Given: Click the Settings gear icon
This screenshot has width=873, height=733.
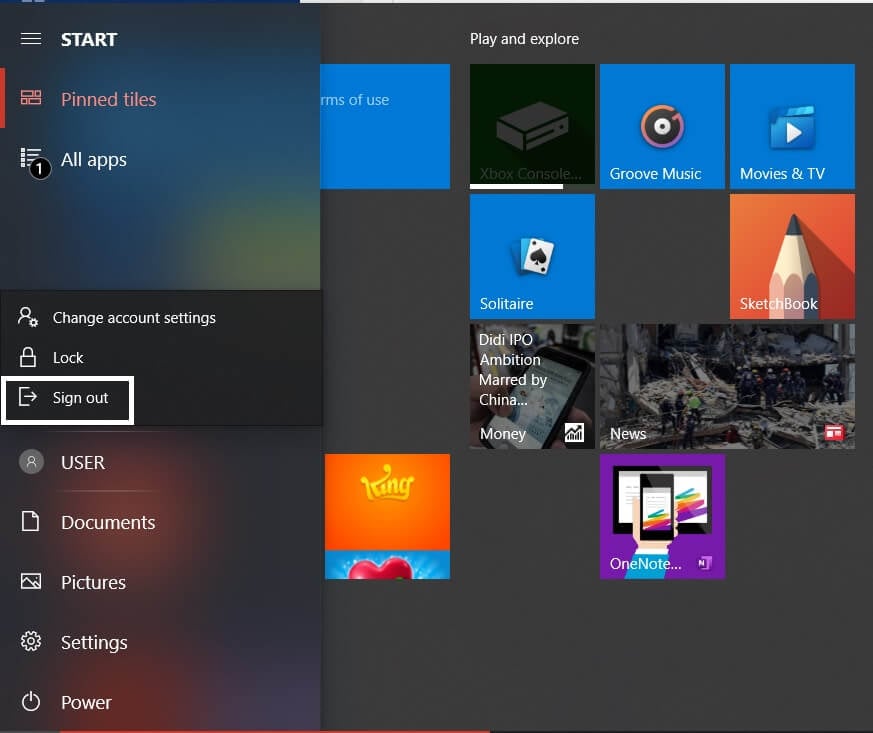Looking at the screenshot, I should tap(31, 642).
